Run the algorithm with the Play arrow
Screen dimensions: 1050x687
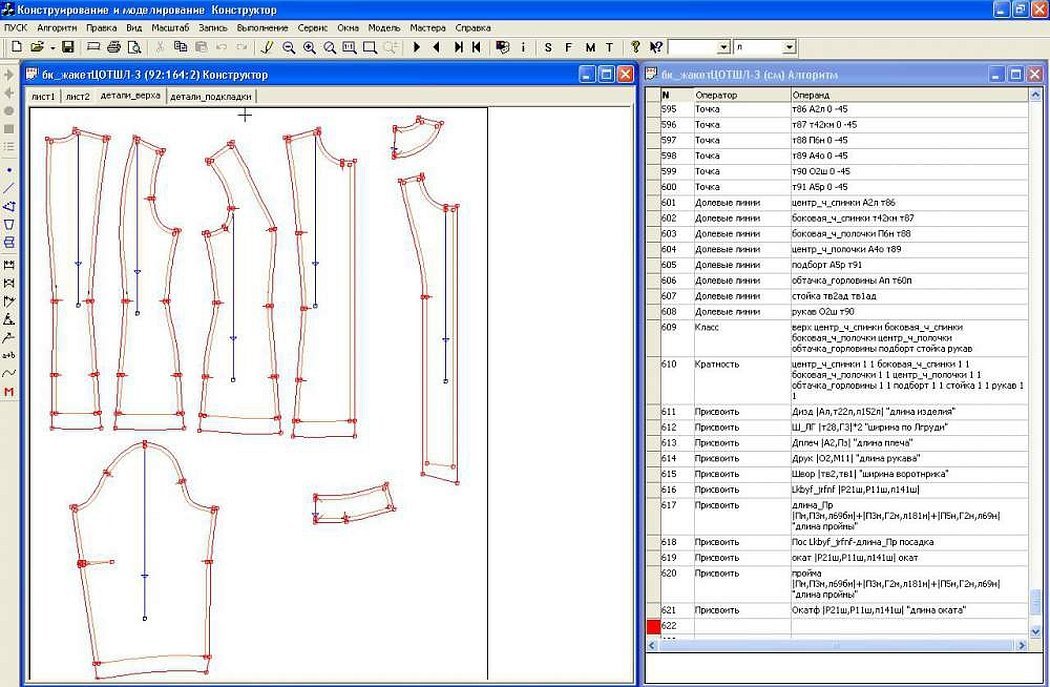417,47
